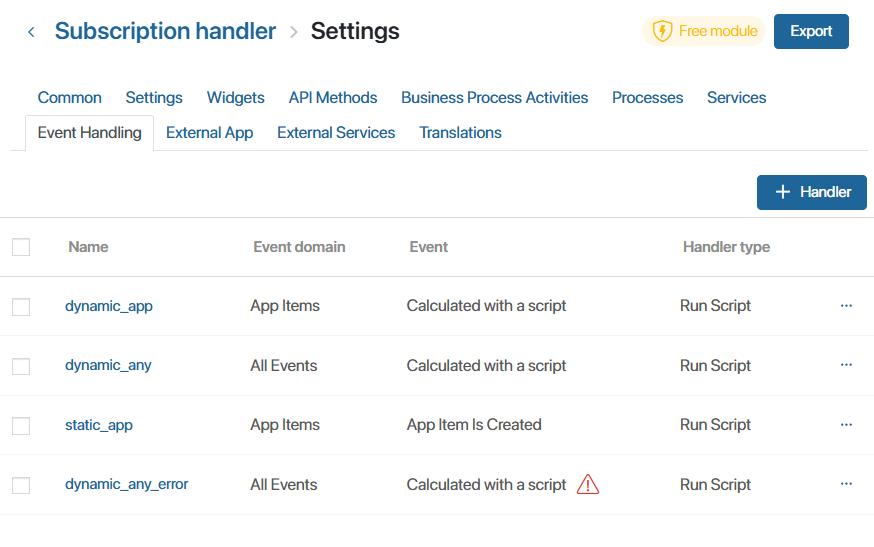The height and width of the screenshot is (547, 874).
Task: Open the Business Process Activities tab
Action: (494, 98)
